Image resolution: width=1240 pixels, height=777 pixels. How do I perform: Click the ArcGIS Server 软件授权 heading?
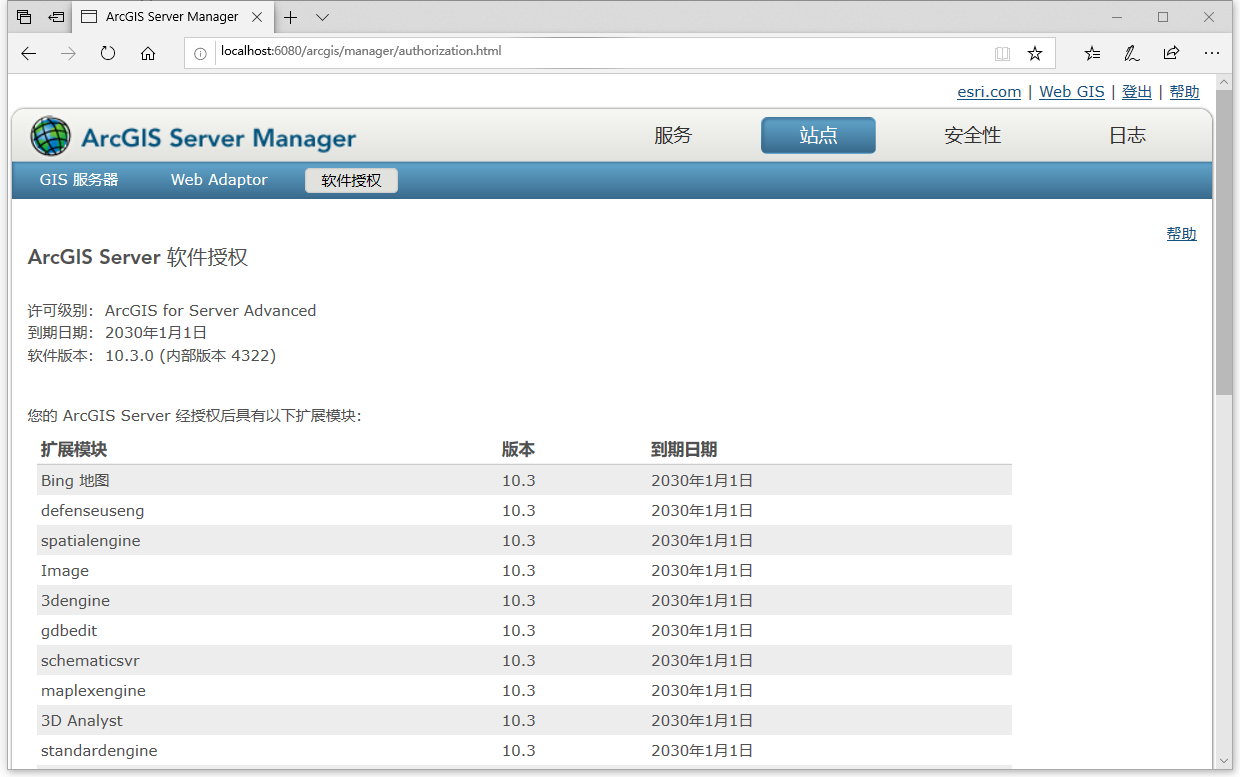click(x=138, y=257)
